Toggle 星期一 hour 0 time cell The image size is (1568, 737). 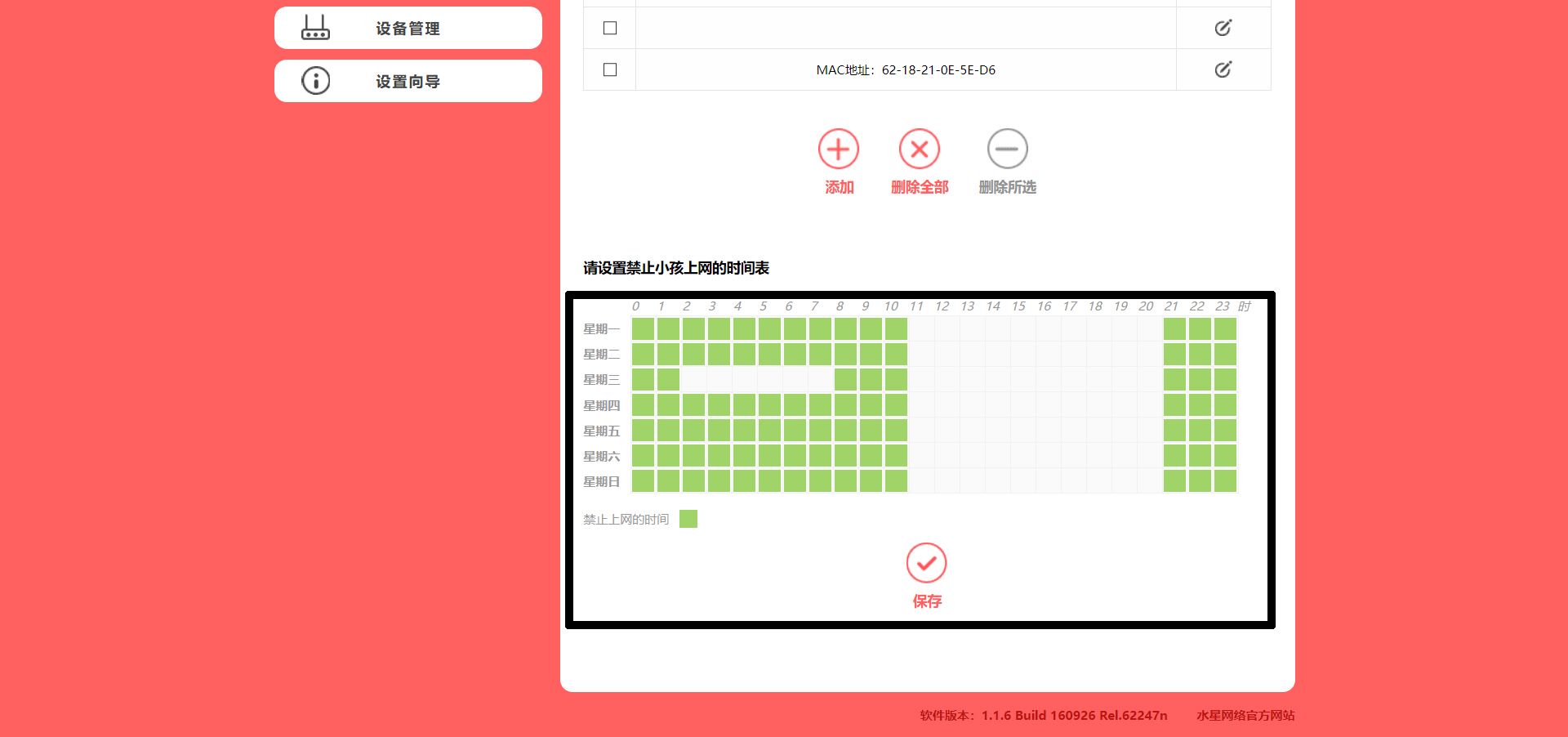(x=643, y=328)
